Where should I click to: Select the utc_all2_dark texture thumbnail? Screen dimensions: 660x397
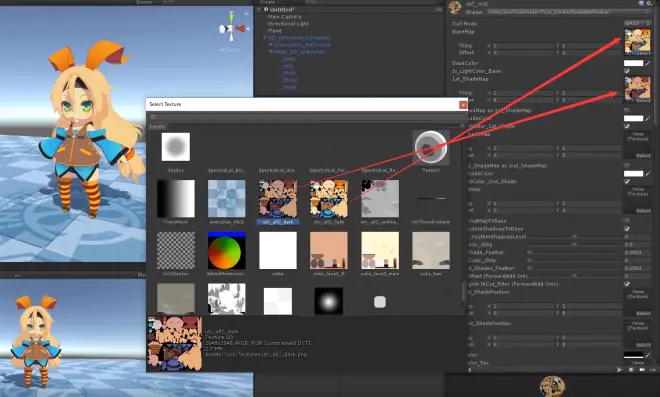tap(277, 199)
